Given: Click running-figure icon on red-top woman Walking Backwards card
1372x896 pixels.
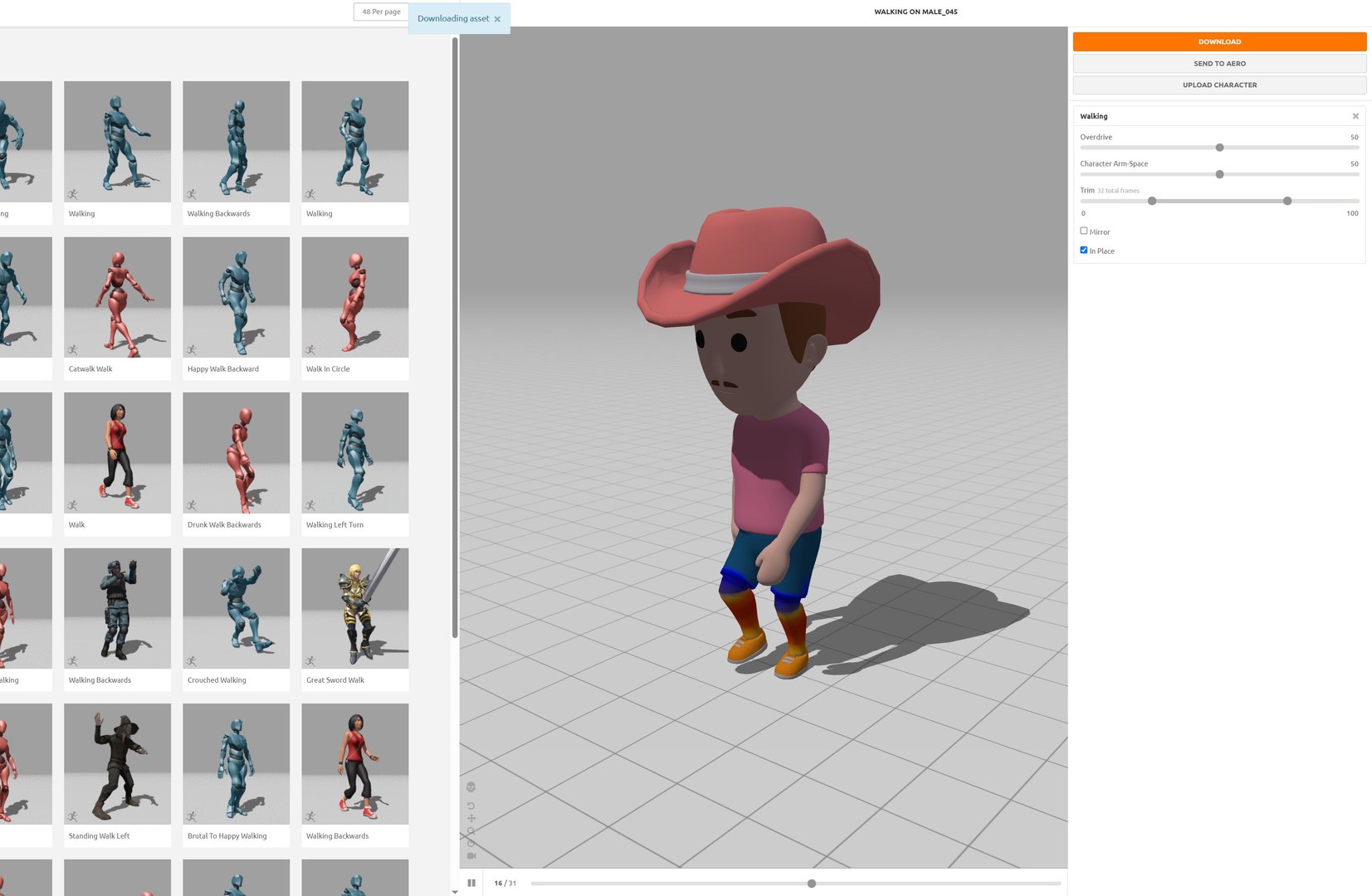Looking at the screenshot, I should (310, 816).
